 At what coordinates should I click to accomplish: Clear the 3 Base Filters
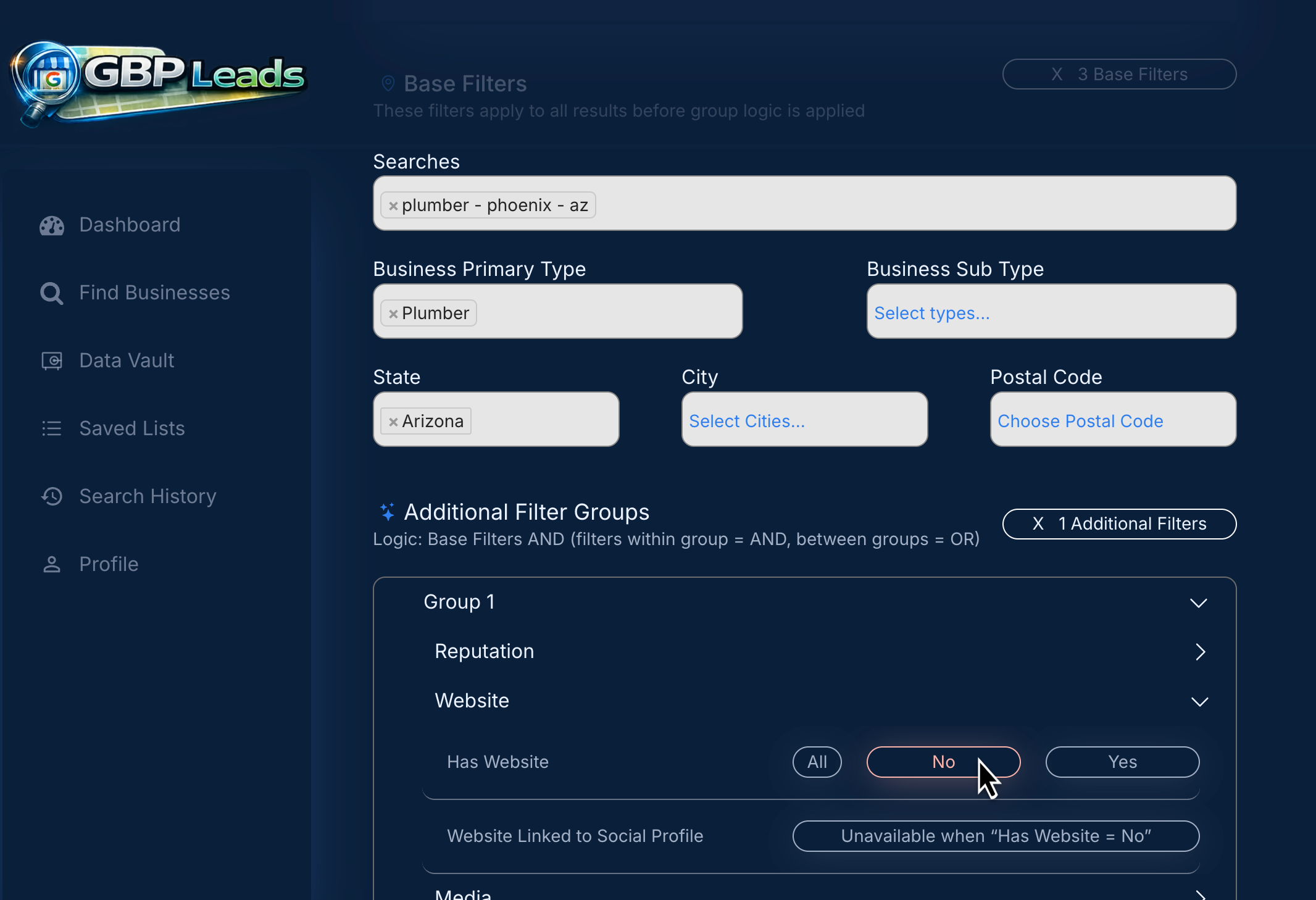point(1119,74)
